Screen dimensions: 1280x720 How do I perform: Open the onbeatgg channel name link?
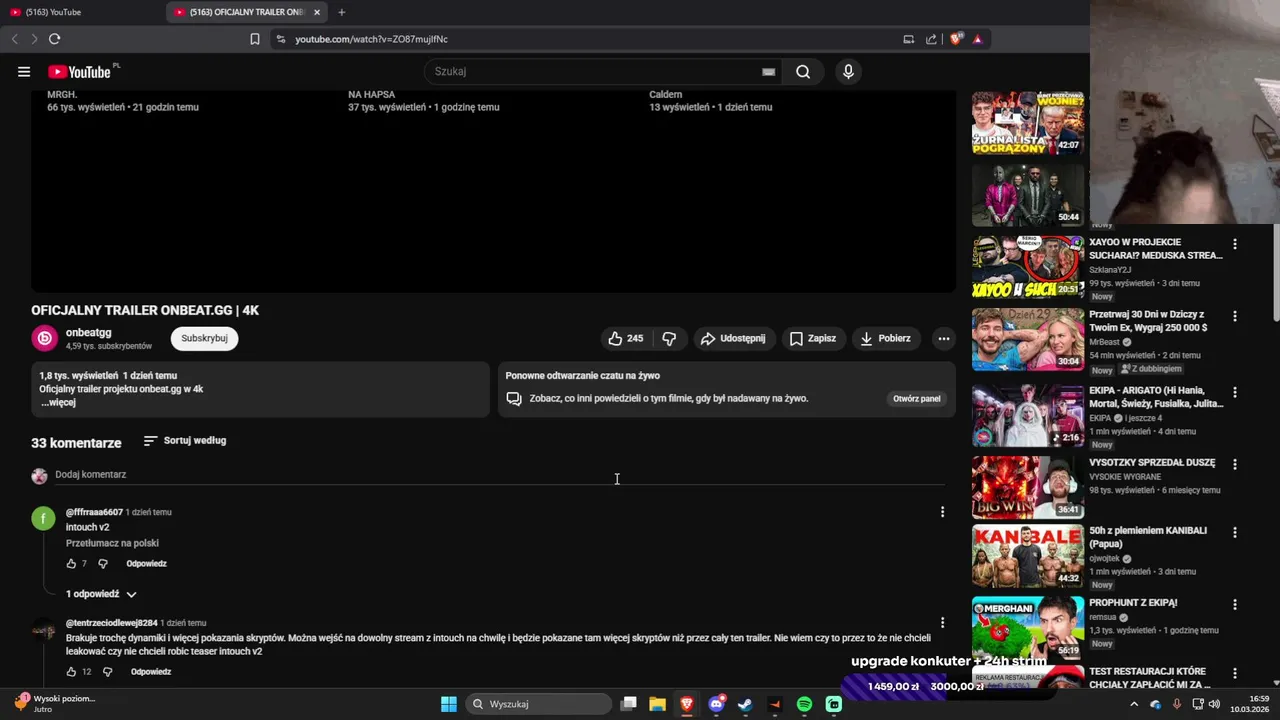click(x=88, y=332)
